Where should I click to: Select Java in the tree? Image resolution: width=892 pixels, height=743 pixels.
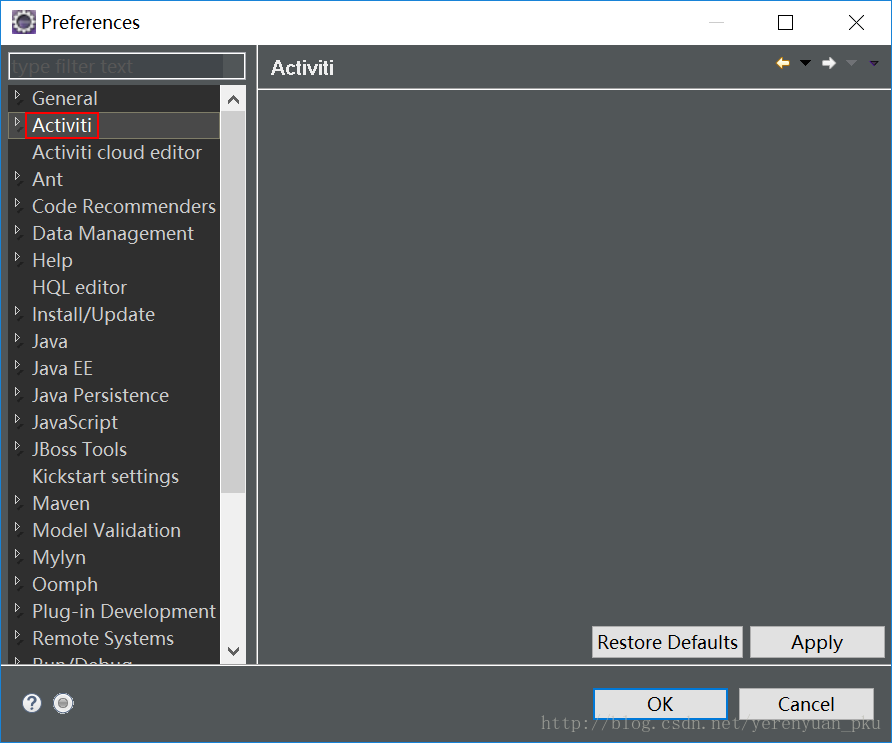pyautogui.click(x=50, y=341)
